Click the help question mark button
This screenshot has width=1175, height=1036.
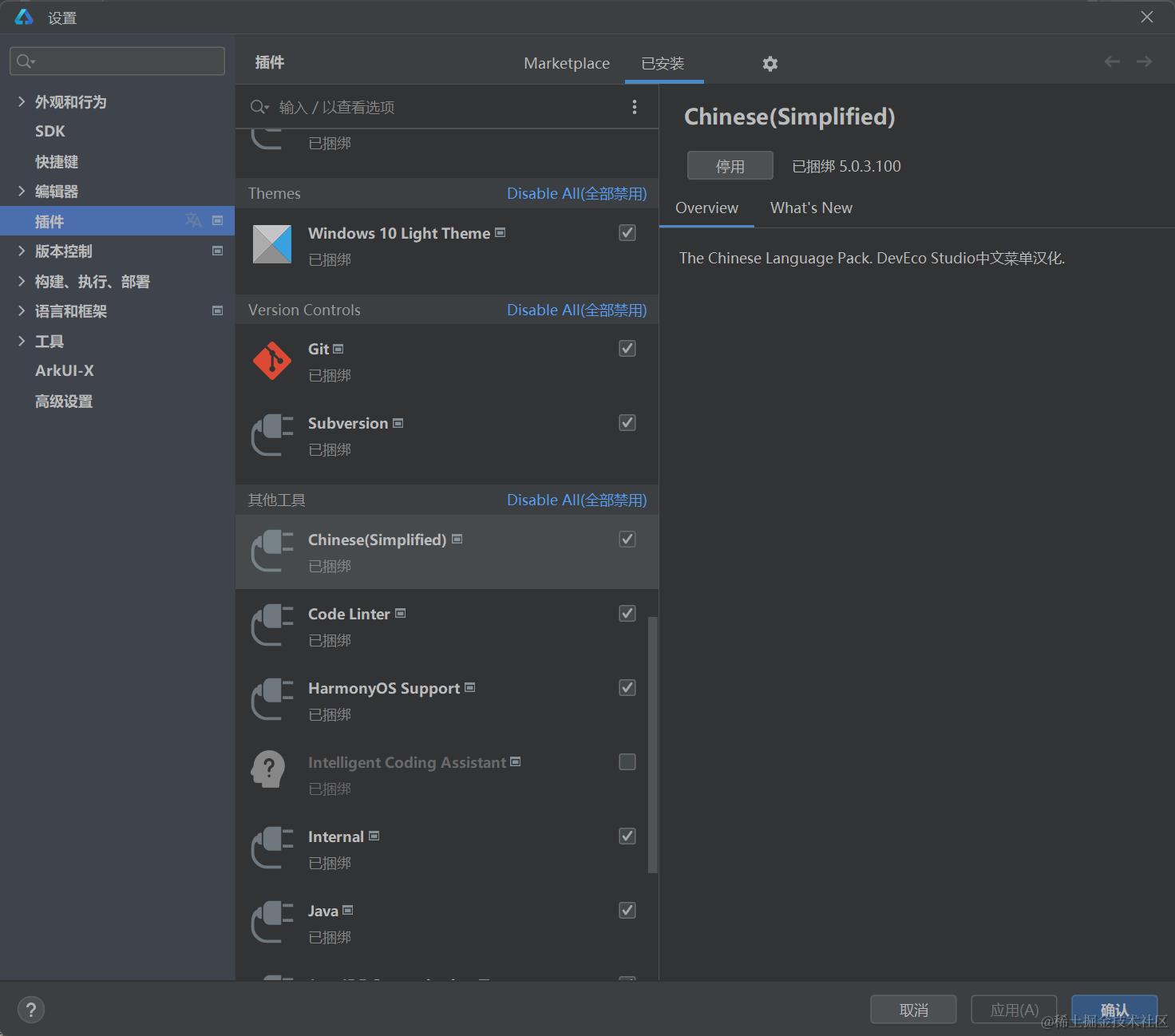coord(31,1010)
